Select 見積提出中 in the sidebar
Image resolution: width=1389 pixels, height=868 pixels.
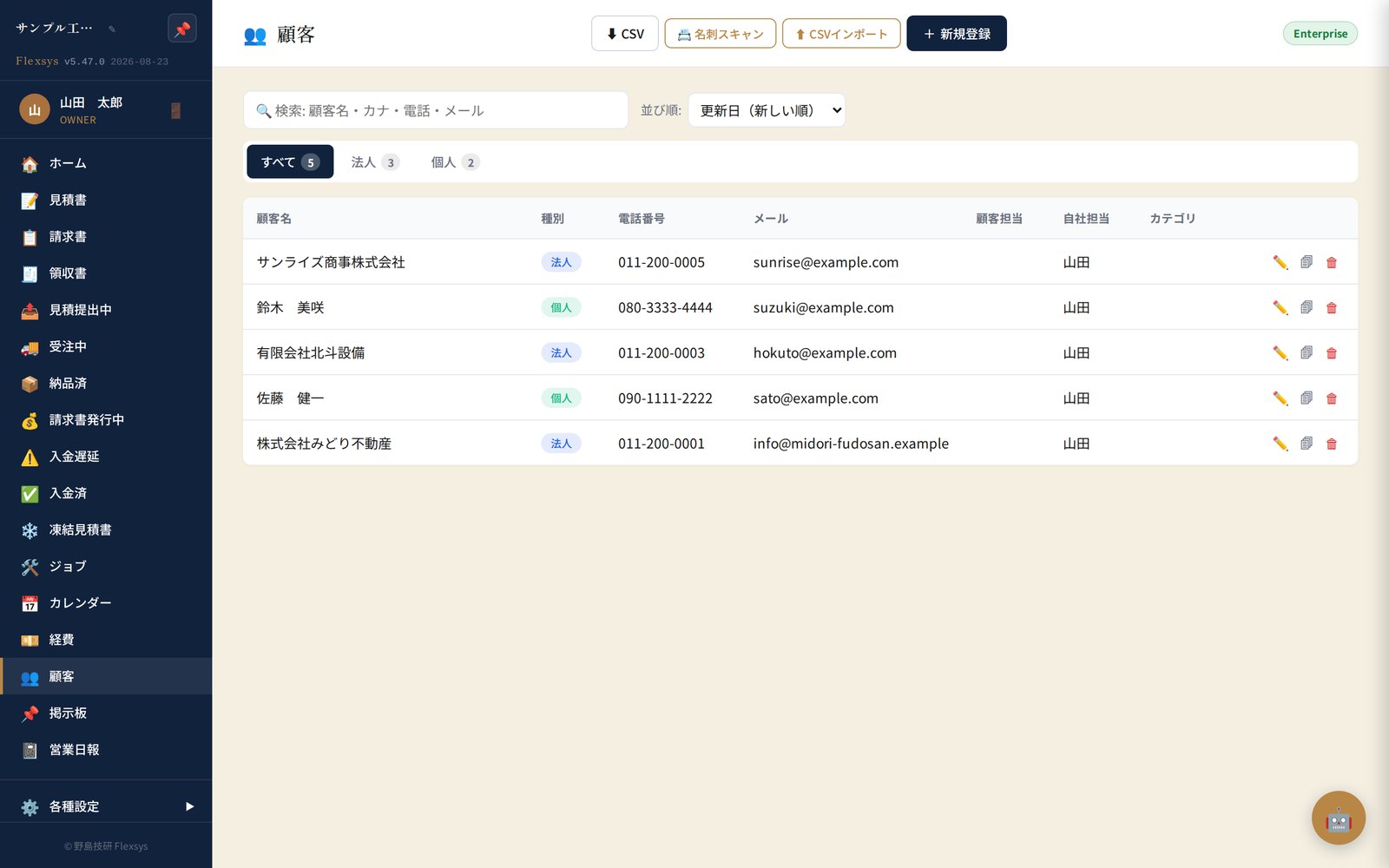[x=106, y=310]
